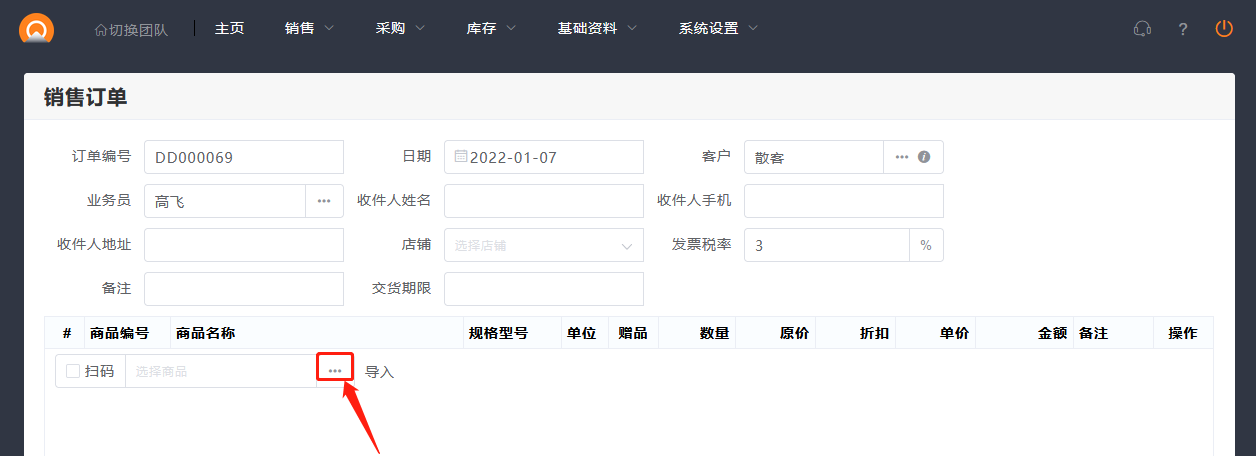
Task: Open salesperson picker ellipsis next to 高飞
Action: click(x=324, y=201)
